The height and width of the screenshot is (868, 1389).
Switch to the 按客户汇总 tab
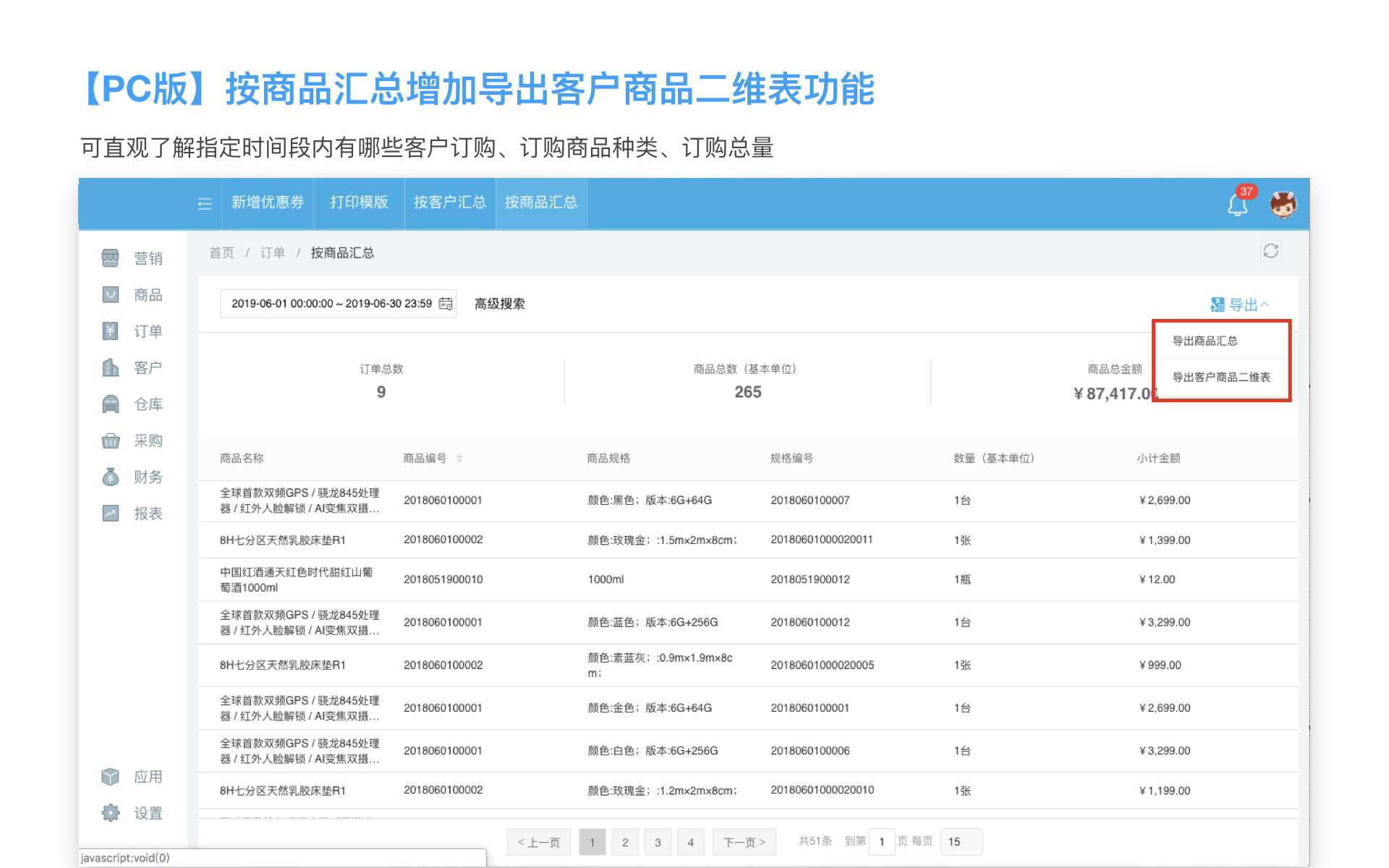pyautogui.click(x=449, y=203)
